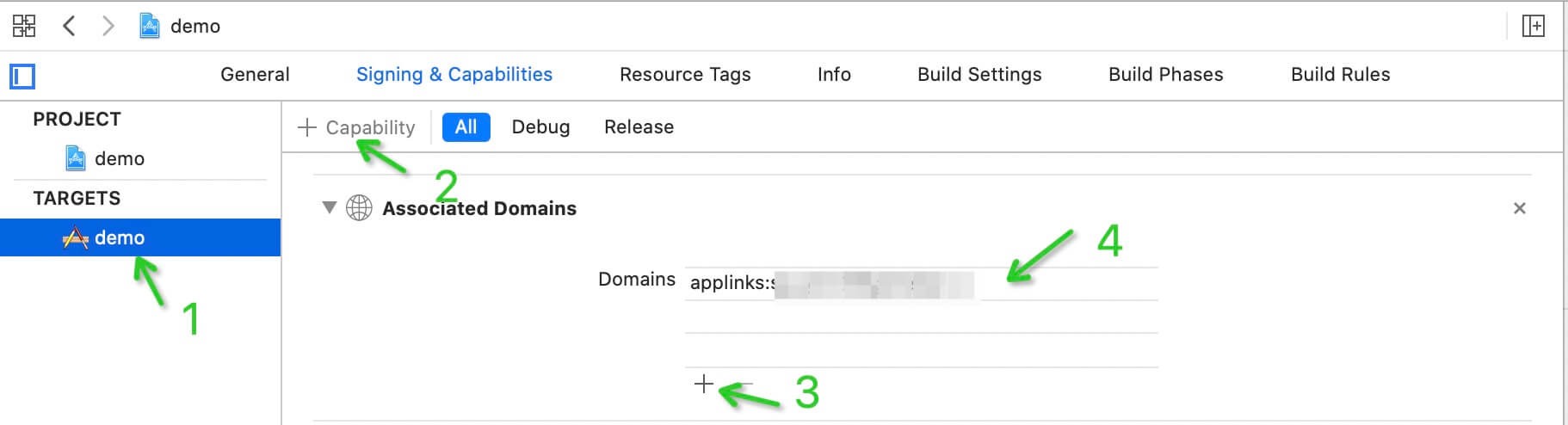
Task: Collapse the Associated Domains section
Action: (x=329, y=207)
